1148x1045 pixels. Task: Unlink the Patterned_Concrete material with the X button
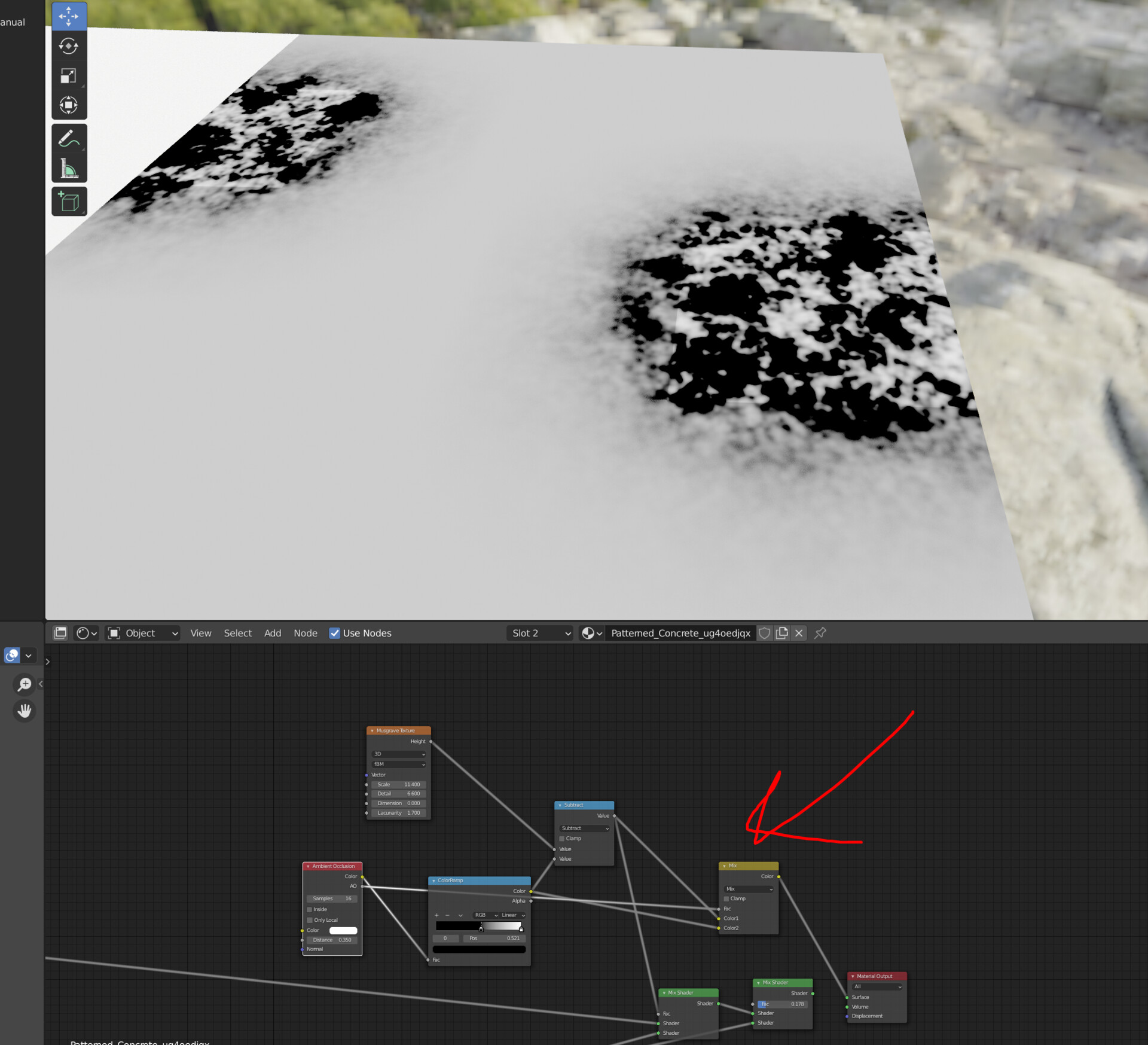(x=799, y=633)
